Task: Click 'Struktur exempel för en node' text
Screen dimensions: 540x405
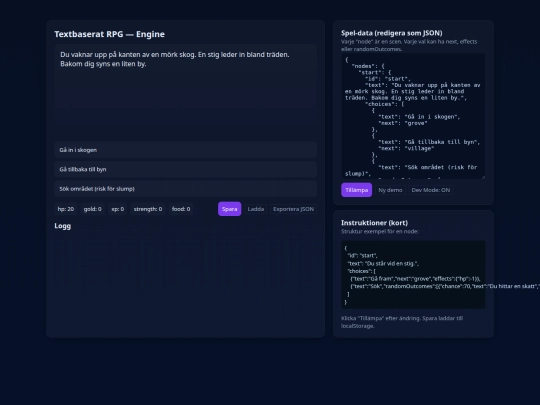Action: [380, 231]
